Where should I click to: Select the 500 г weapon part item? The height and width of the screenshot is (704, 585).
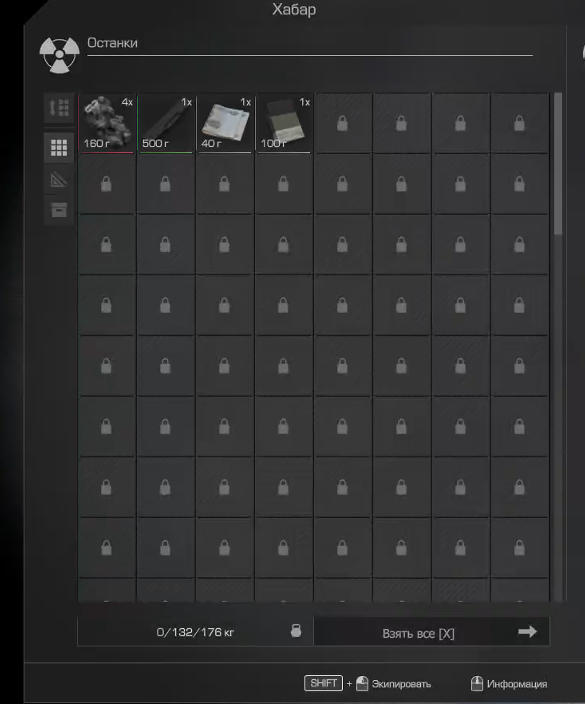(x=166, y=123)
